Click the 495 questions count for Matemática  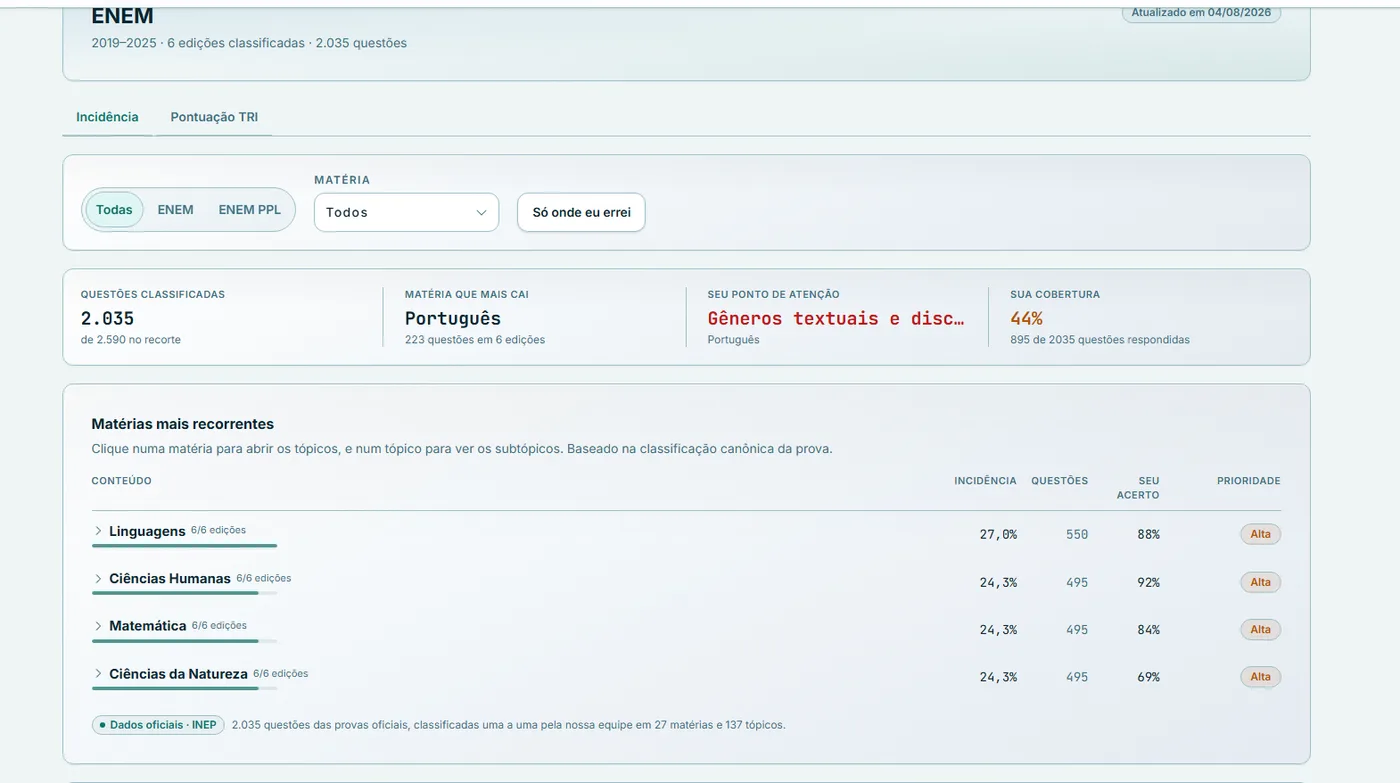tap(1077, 629)
